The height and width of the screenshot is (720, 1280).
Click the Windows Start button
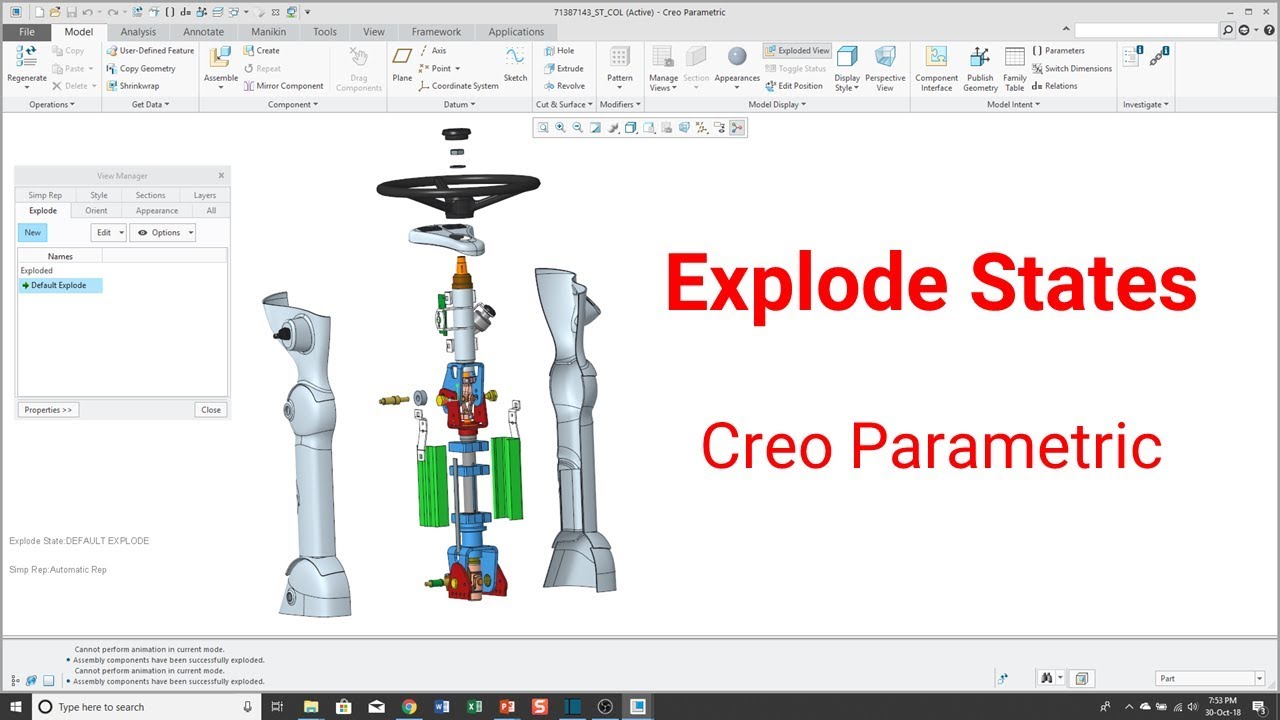16,707
